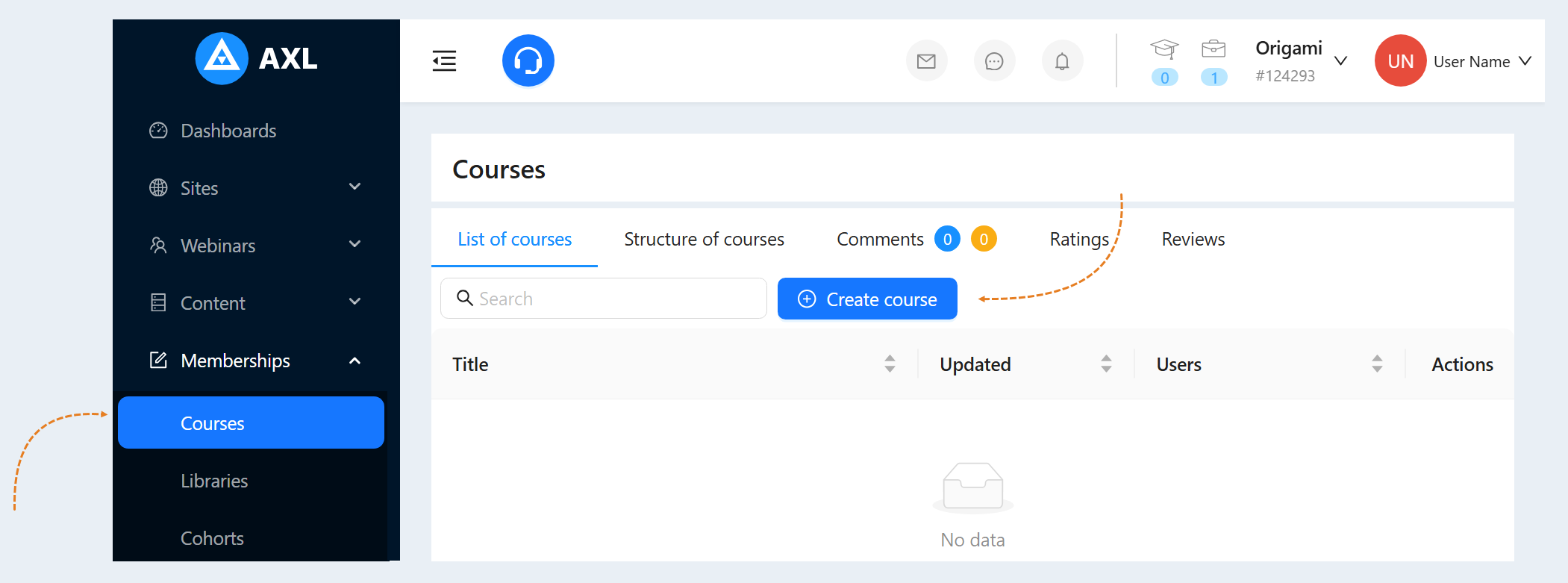
Task: Click the No data empty inbox icon
Action: 972,487
